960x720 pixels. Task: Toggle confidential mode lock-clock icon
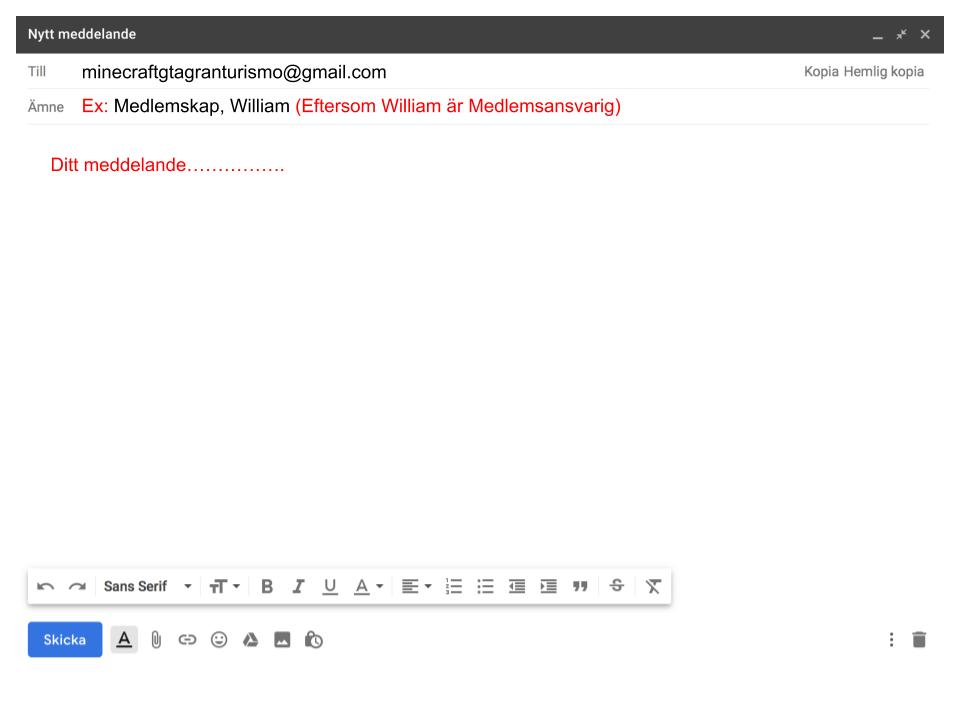[314, 640]
